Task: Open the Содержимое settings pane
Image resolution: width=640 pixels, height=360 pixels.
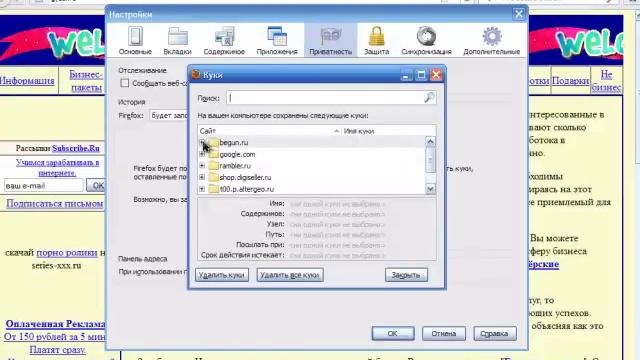Action: [x=224, y=40]
